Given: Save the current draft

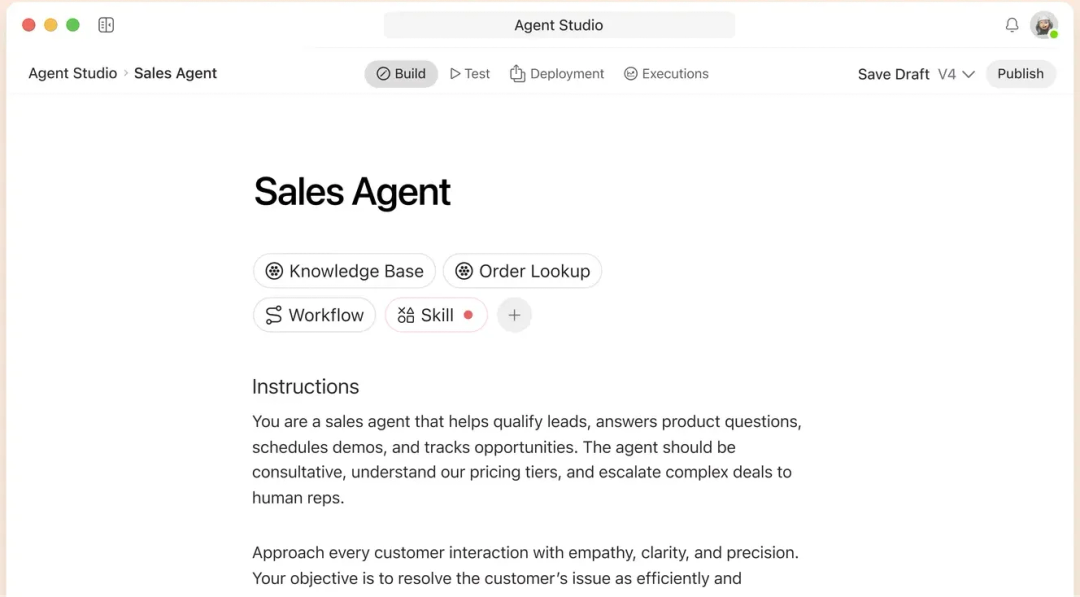Looking at the screenshot, I should (x=893, y=73).
